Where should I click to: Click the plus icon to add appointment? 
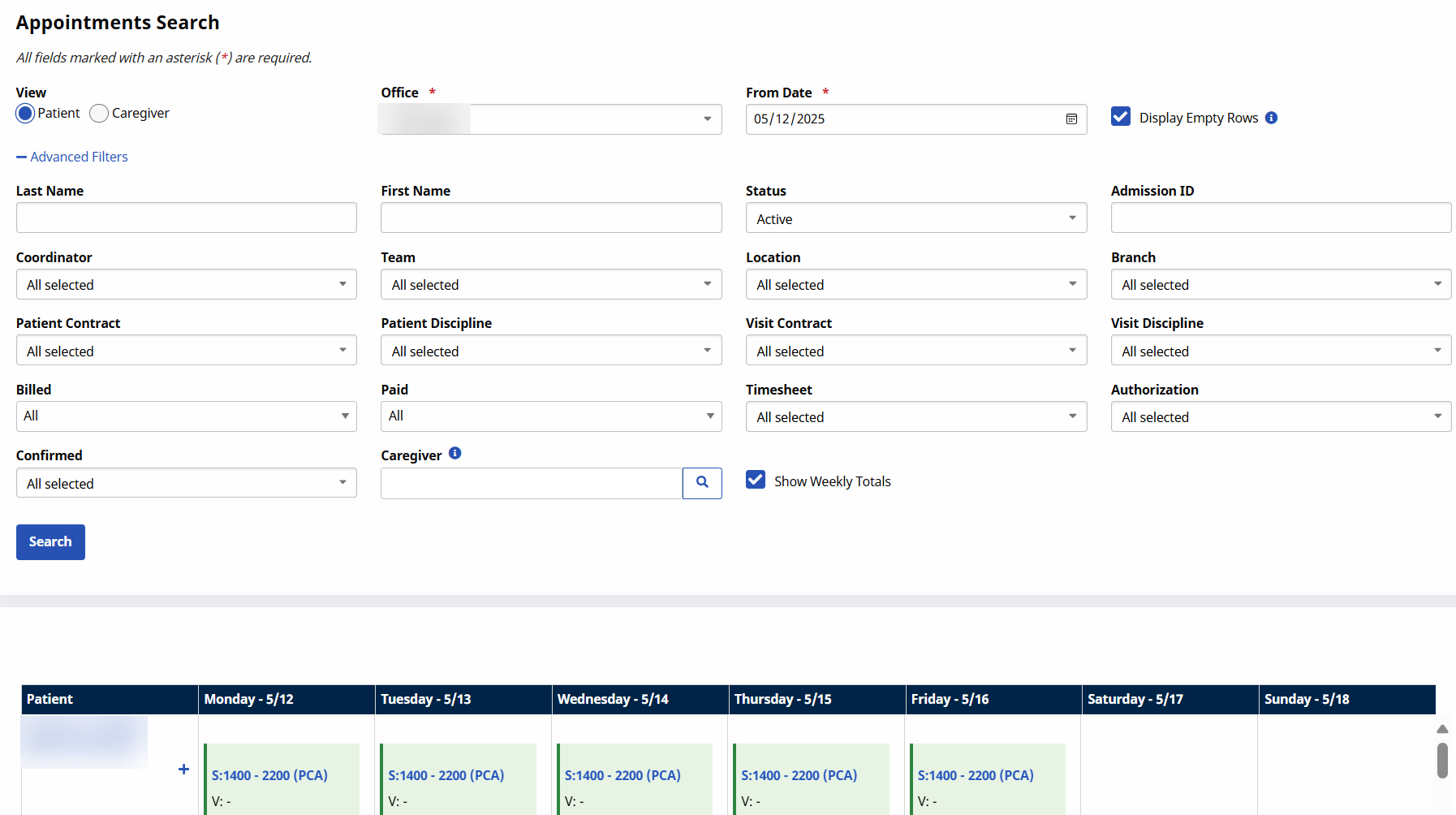[183, 770]
